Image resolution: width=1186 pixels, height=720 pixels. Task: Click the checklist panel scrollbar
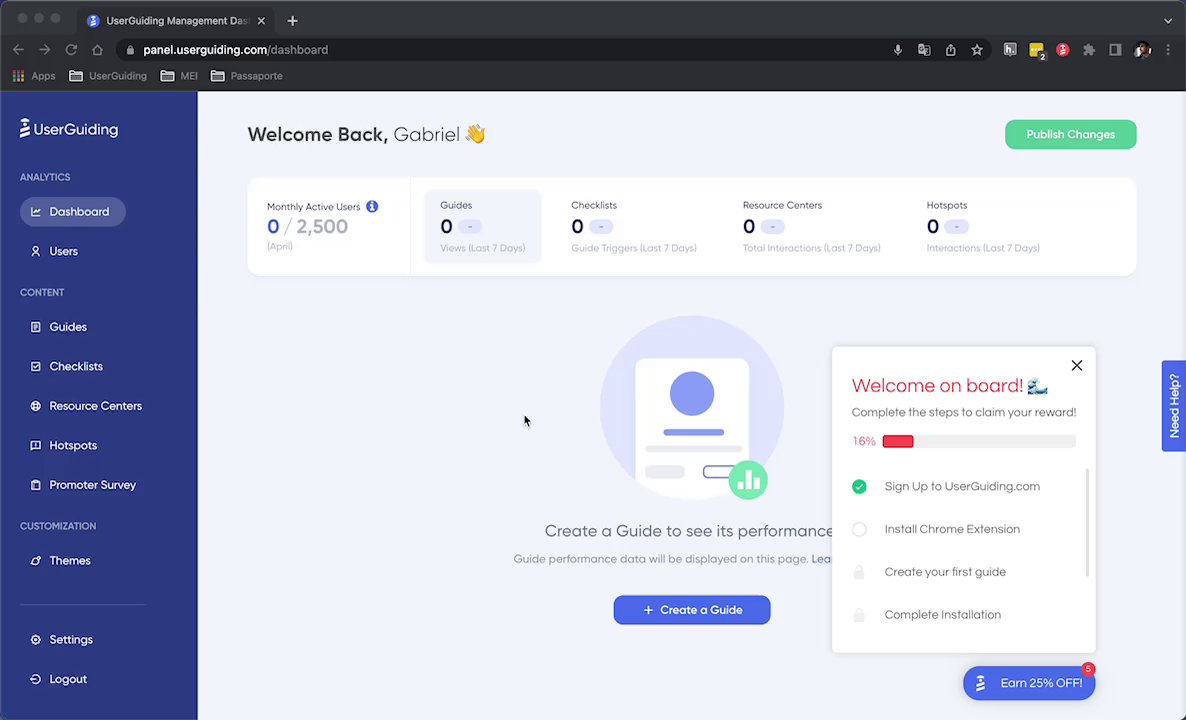(x=1087, y=522)
